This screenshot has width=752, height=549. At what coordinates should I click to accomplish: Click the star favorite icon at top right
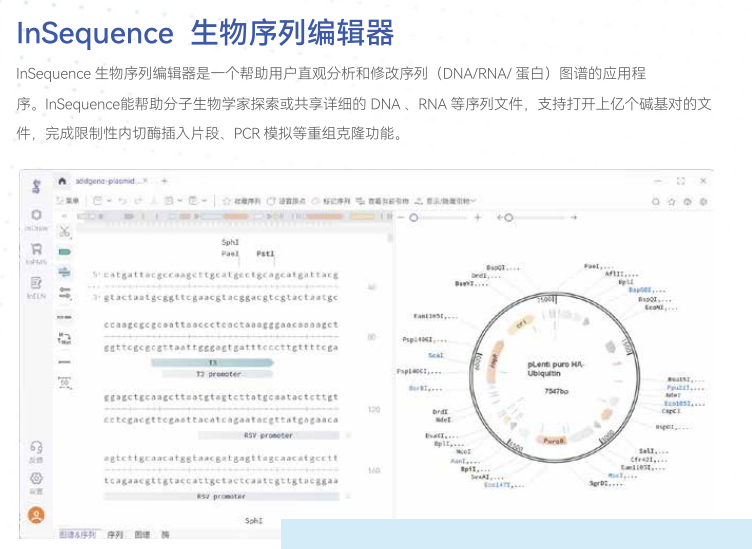pyautogui.click(x=672, y=201)
